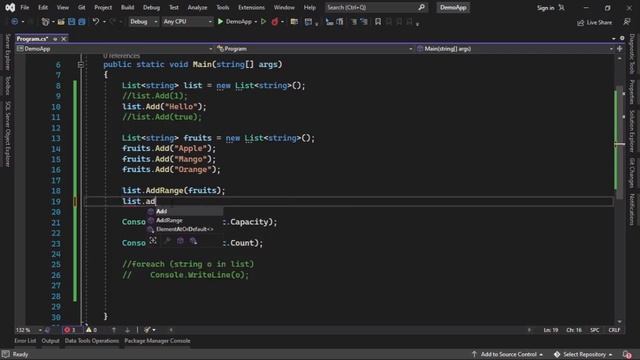
Task: Open the Main(string[] args) member dropdown
Action: (x=515, y=49)
